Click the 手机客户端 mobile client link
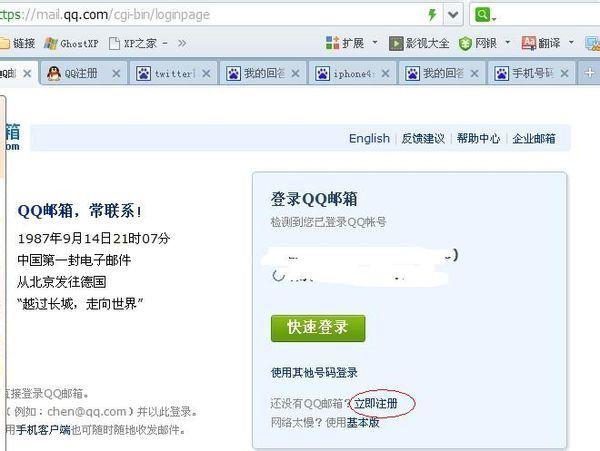 (43, 430)
